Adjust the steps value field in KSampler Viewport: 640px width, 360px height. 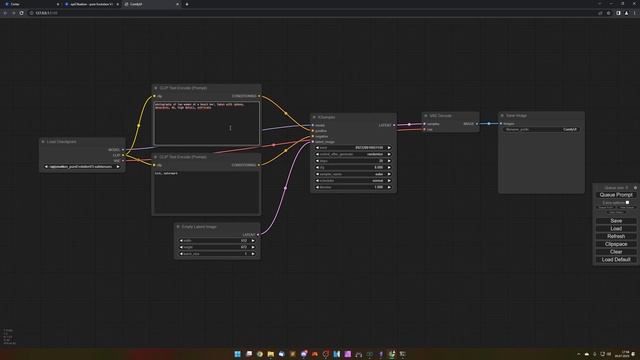(353, 161)
